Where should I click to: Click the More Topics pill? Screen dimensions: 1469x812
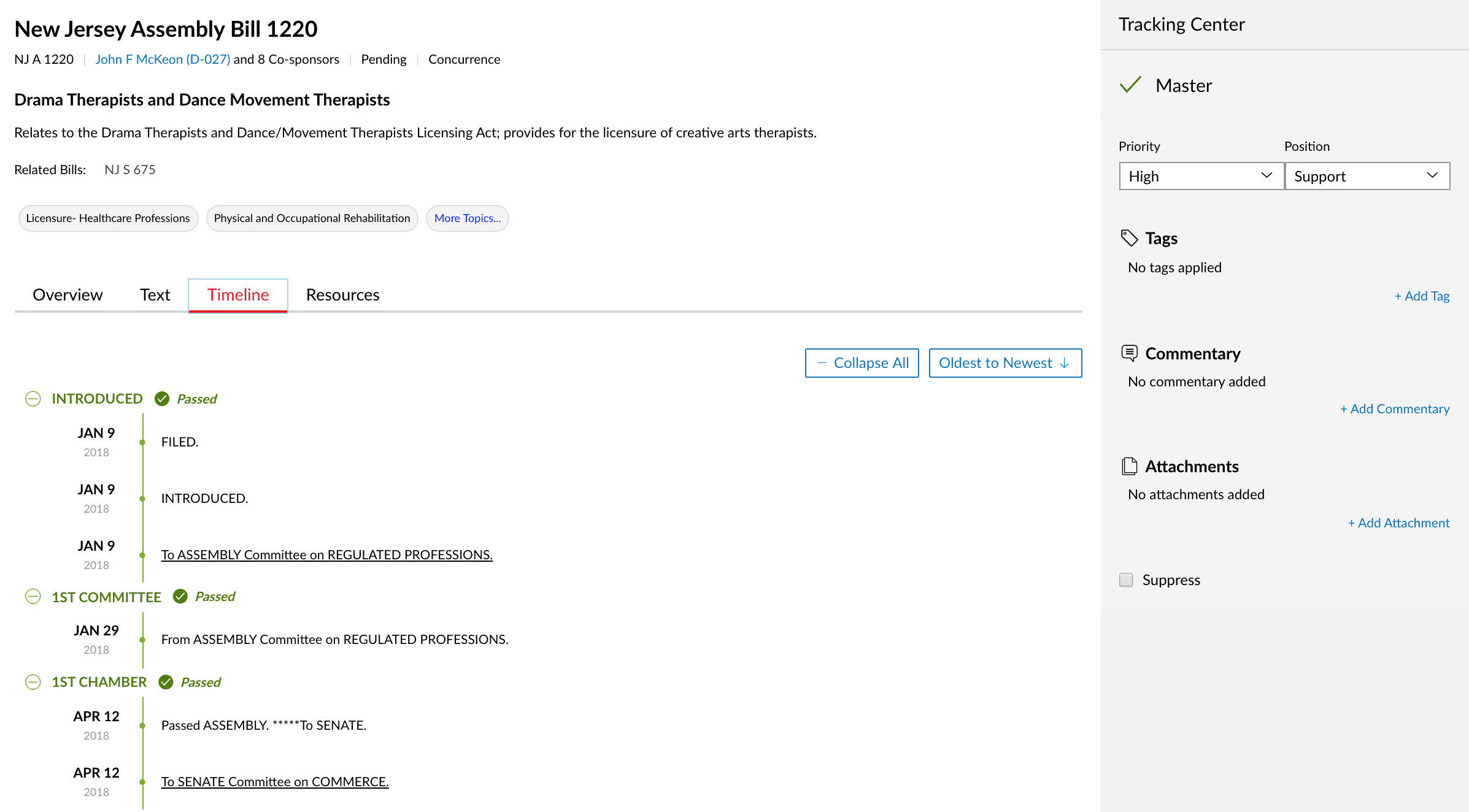click(x=467, y=218)
